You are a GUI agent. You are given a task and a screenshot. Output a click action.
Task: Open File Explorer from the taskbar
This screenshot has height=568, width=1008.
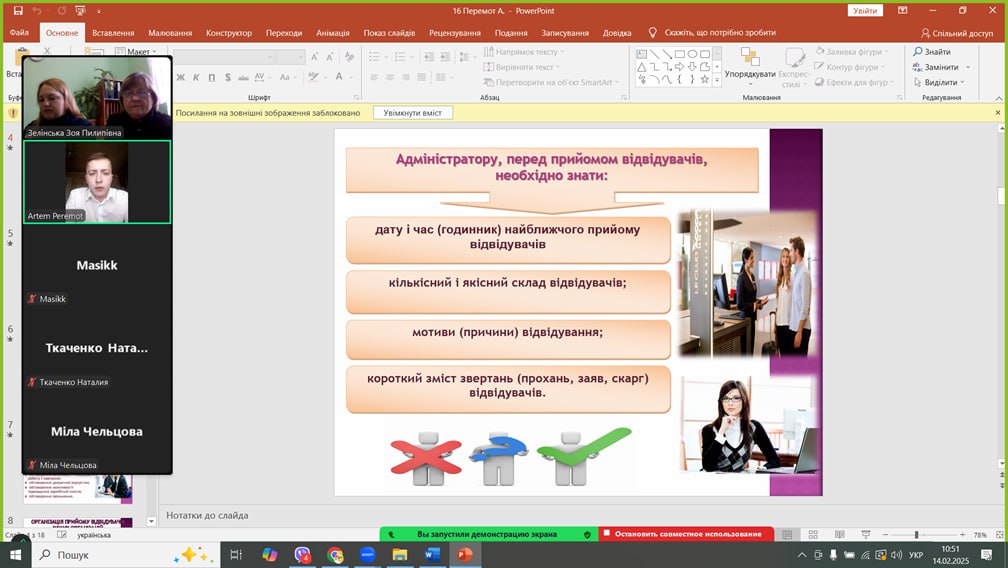pos(399,554)
